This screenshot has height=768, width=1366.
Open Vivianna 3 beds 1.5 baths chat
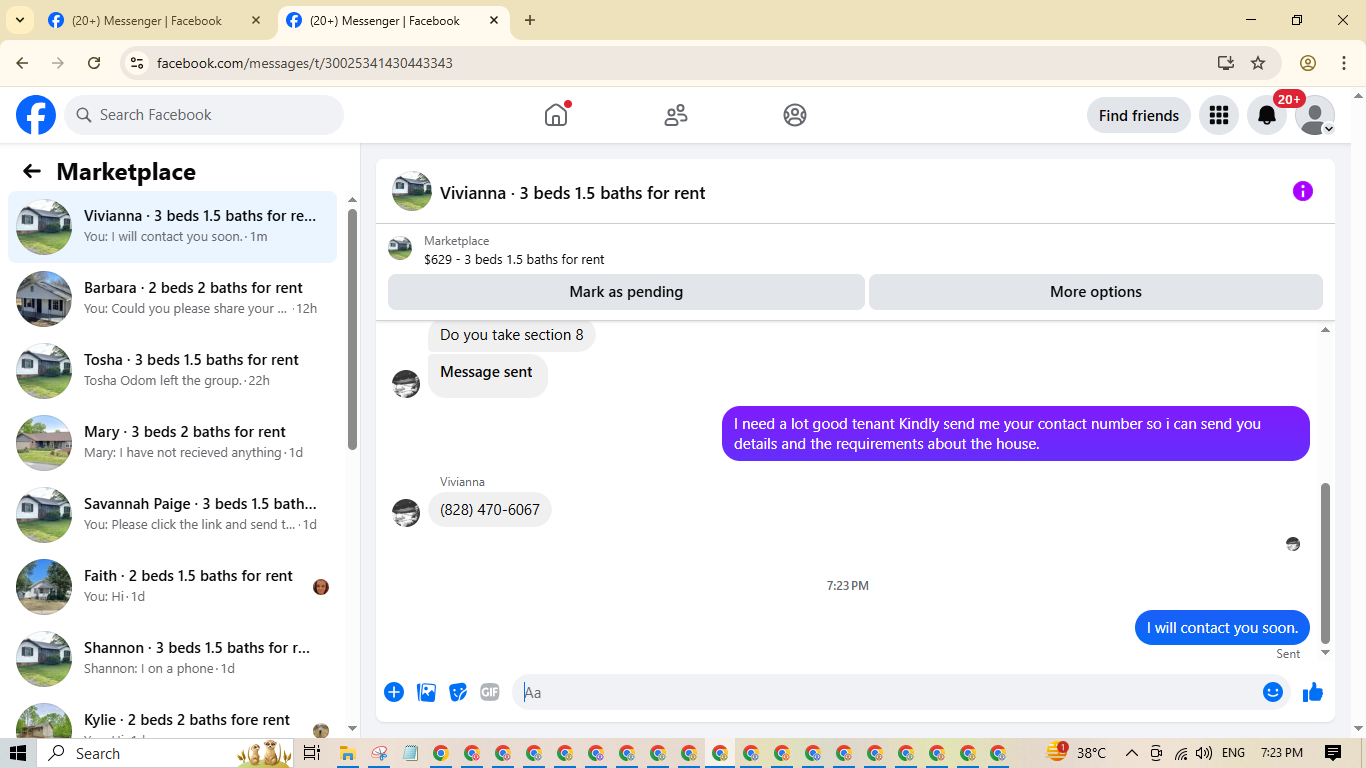(x=173, y=227)
